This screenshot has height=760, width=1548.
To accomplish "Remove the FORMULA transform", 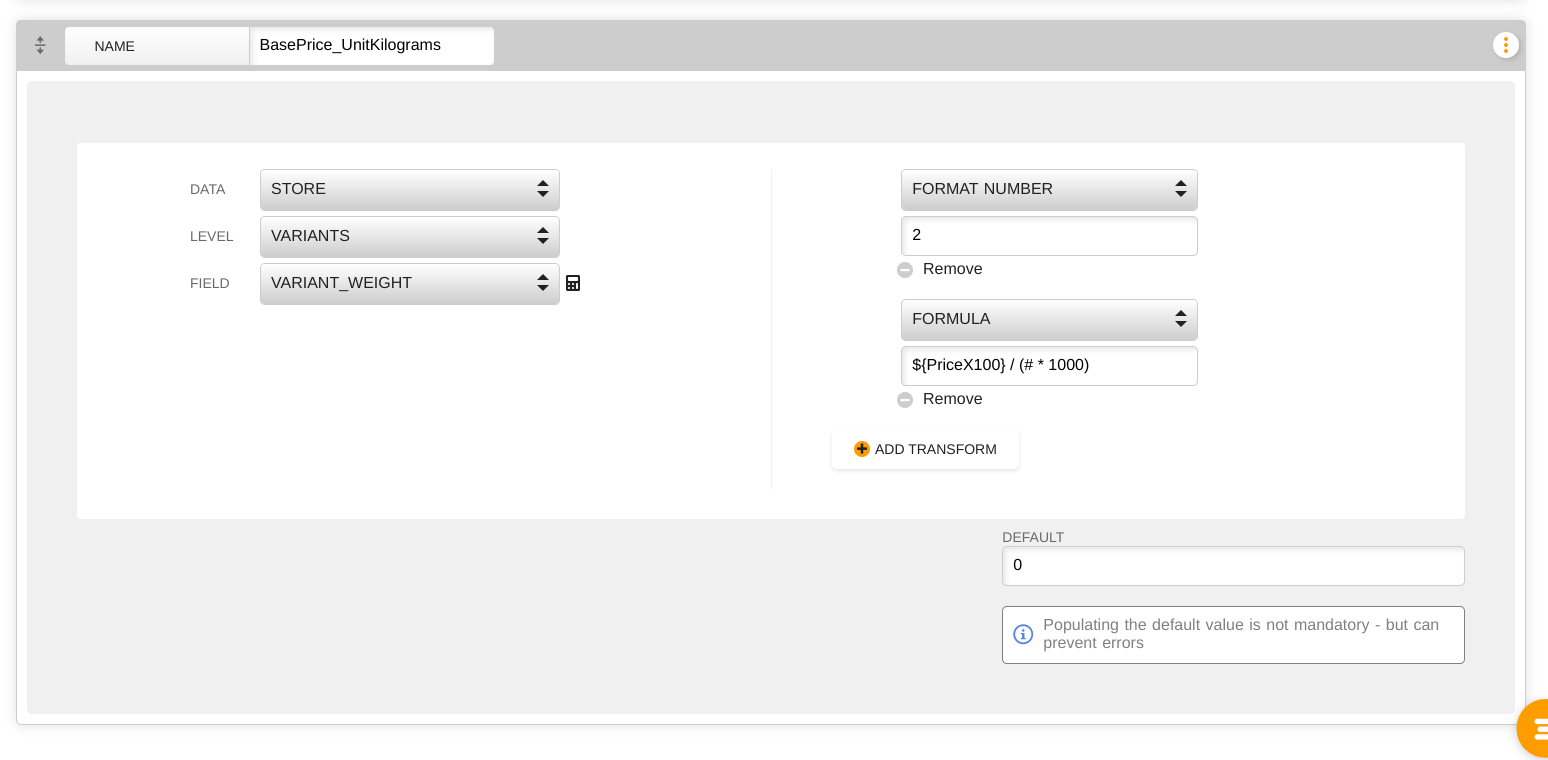I will coord(952,399).
